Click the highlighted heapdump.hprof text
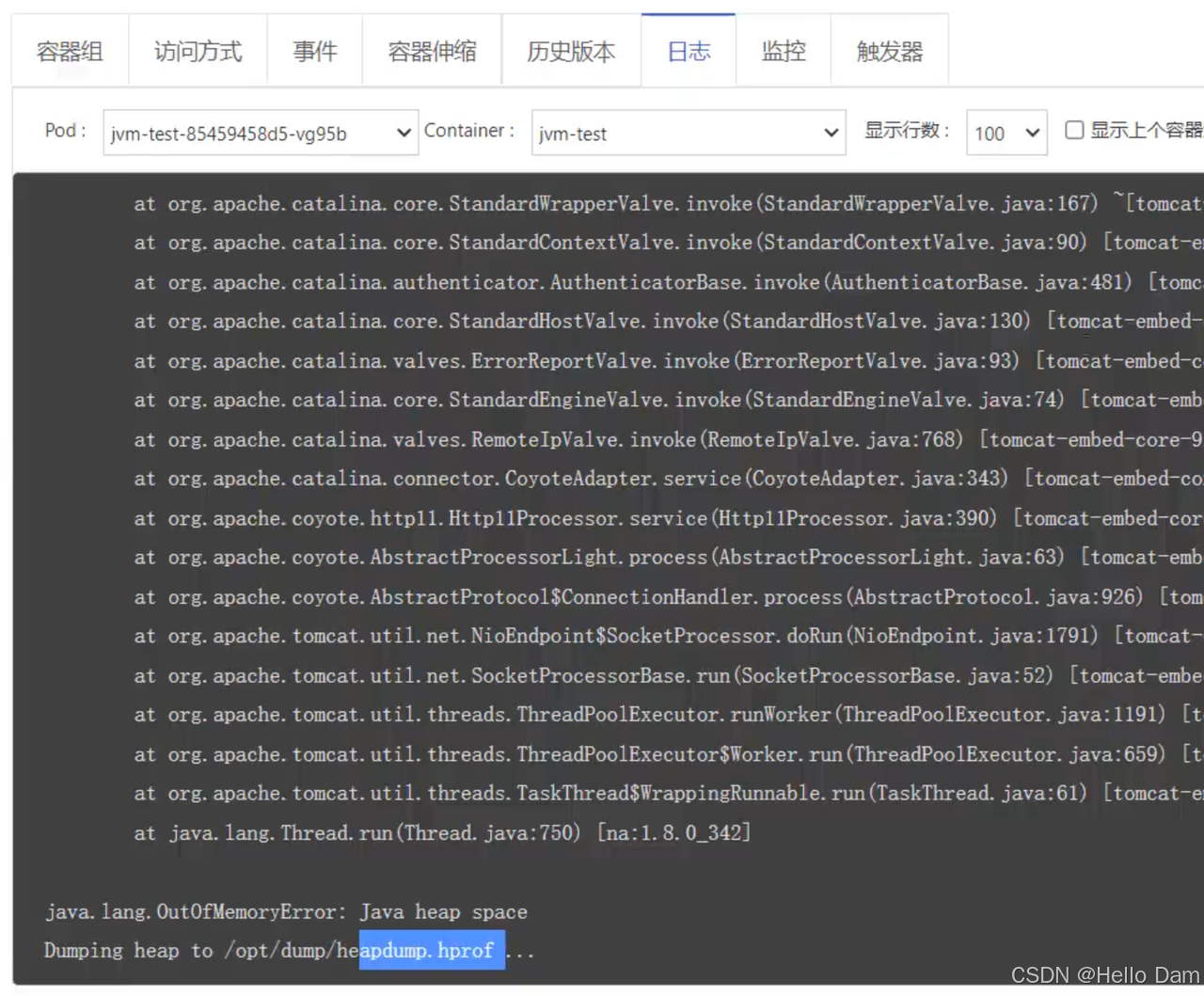The width and height of the screenshot is (1204, 996). click(x=432, y=950)
